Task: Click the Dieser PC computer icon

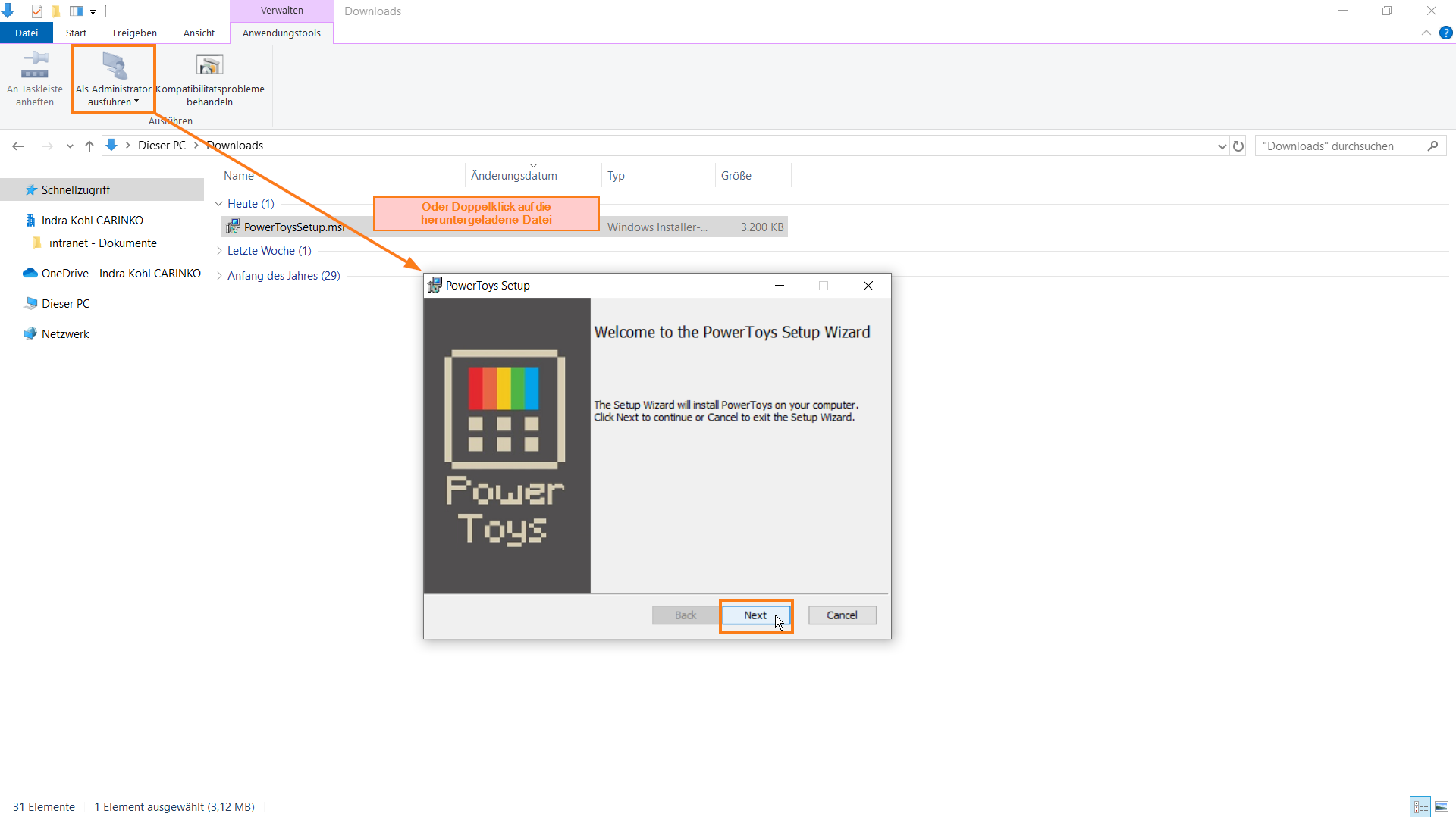Action: (30, 303)
